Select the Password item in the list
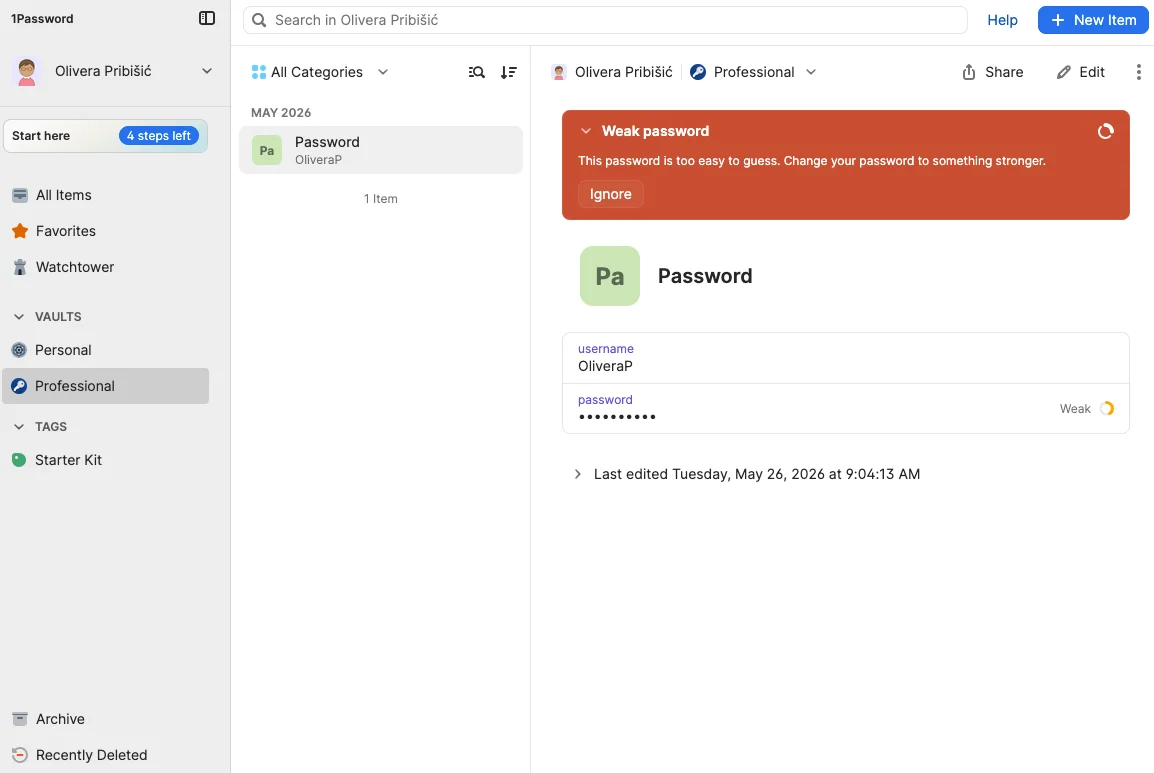The width and height of the screenshot is (1154, 773). 380,150
